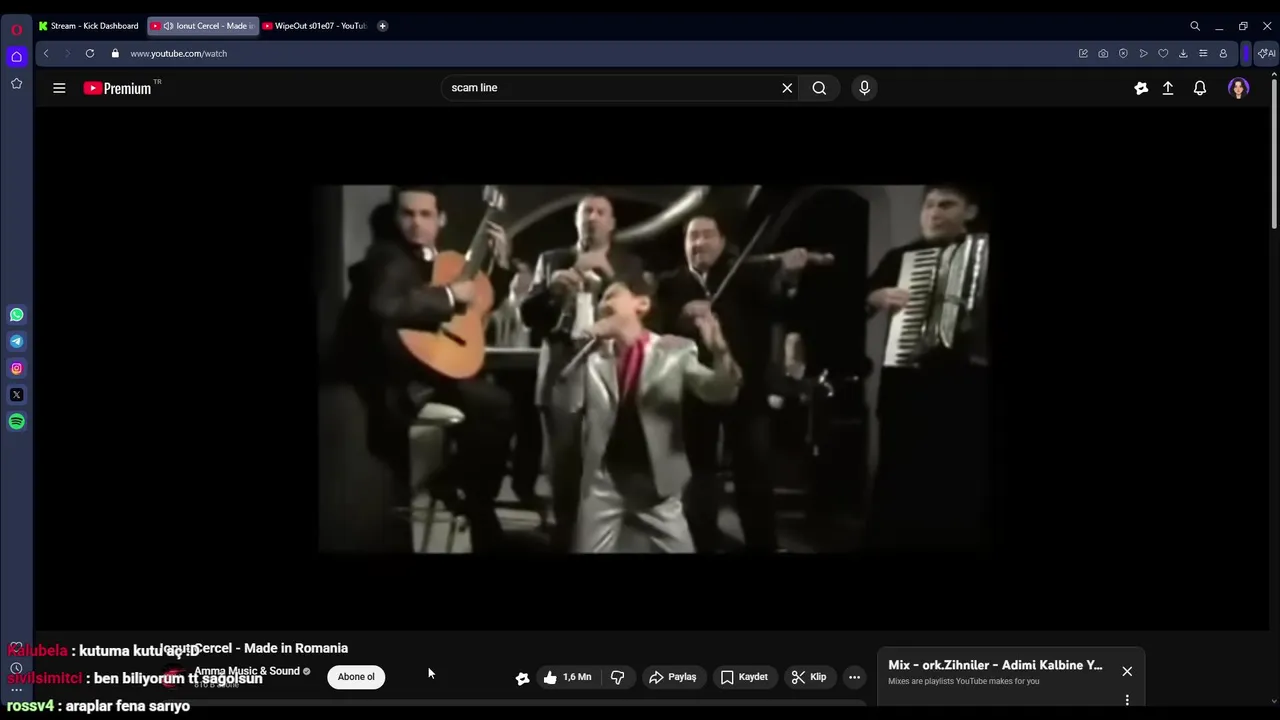Open the Mix playlist three-dot options menu
1280x720 pixels.
(1127, 700)
